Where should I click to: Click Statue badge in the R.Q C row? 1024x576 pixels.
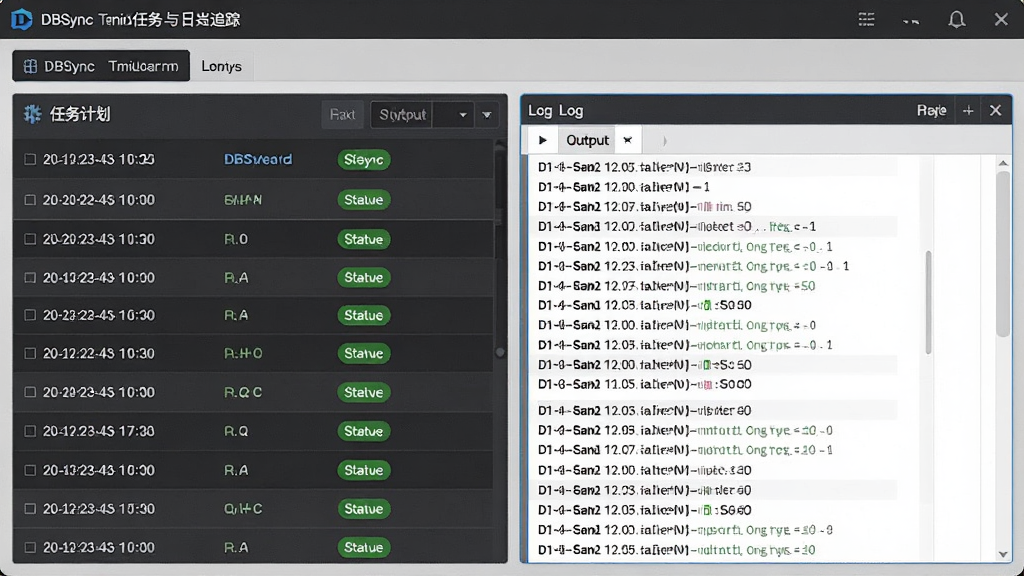364,392
